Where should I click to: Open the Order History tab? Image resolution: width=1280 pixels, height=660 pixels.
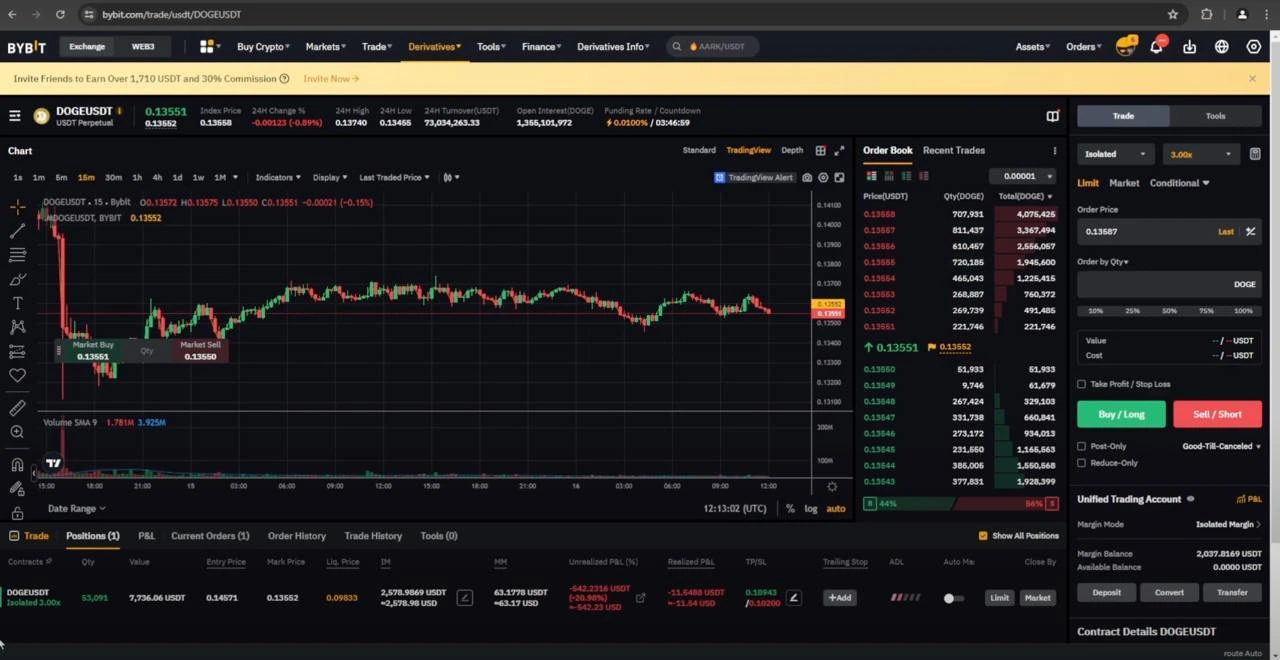(x=296, y=536)
